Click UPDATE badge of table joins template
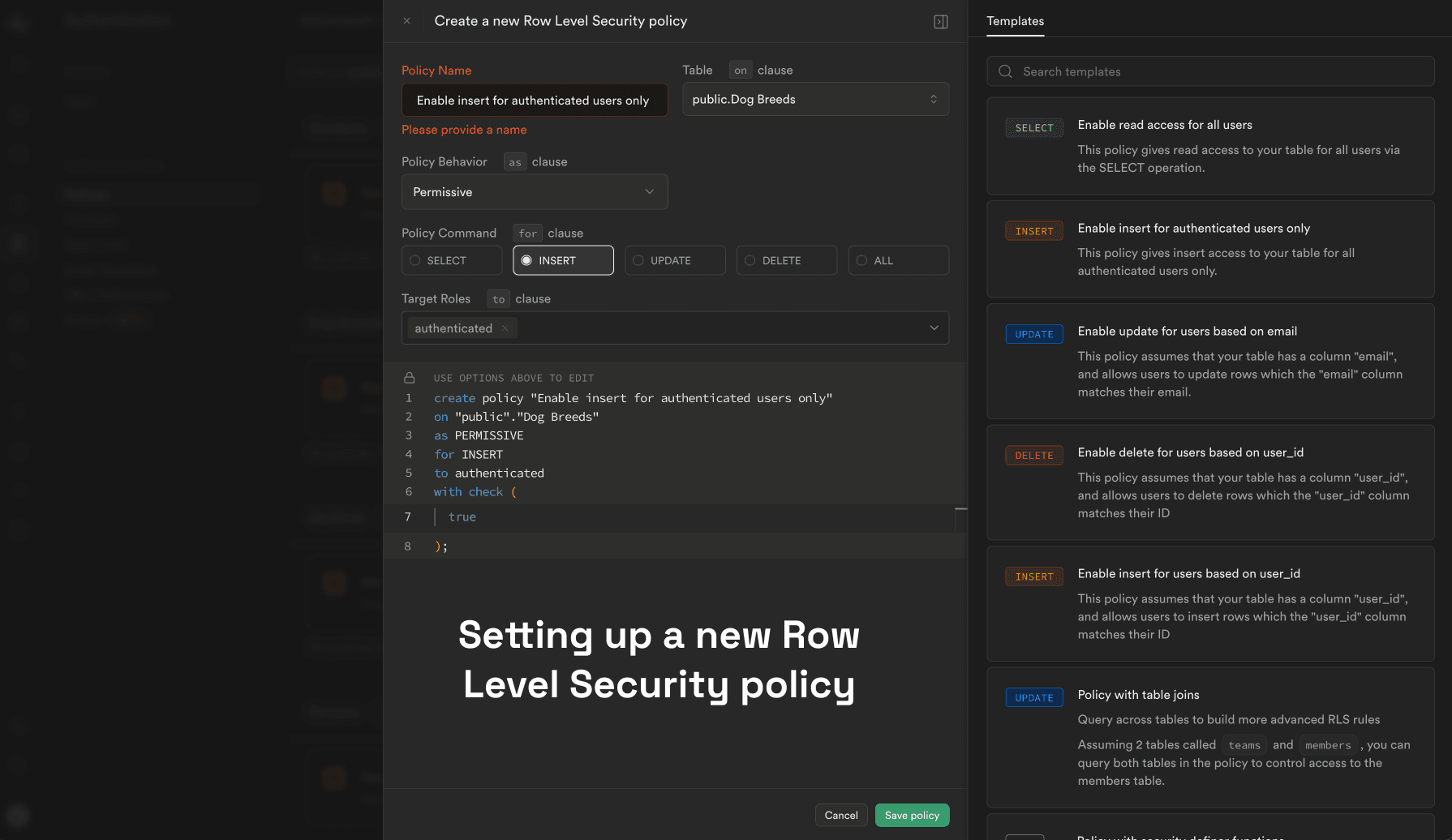The width and height of the screenshot is (1452, 840). [x=1033, y=698]
